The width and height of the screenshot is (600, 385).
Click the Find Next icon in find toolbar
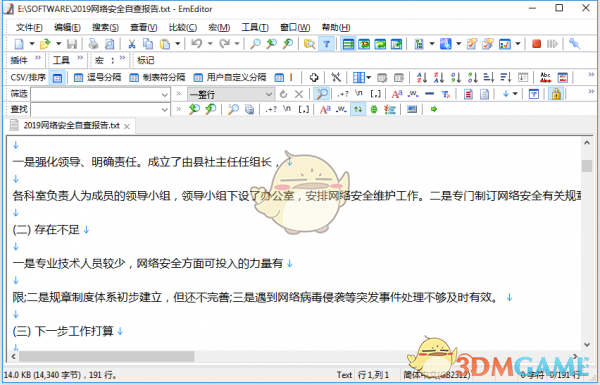click(210, 109)
